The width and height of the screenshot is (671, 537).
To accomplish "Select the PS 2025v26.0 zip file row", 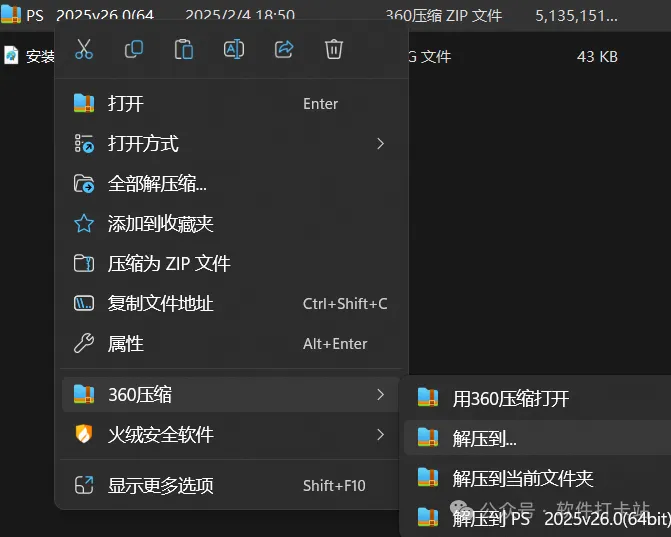I will pyautogui.click(x=336, y=15).
